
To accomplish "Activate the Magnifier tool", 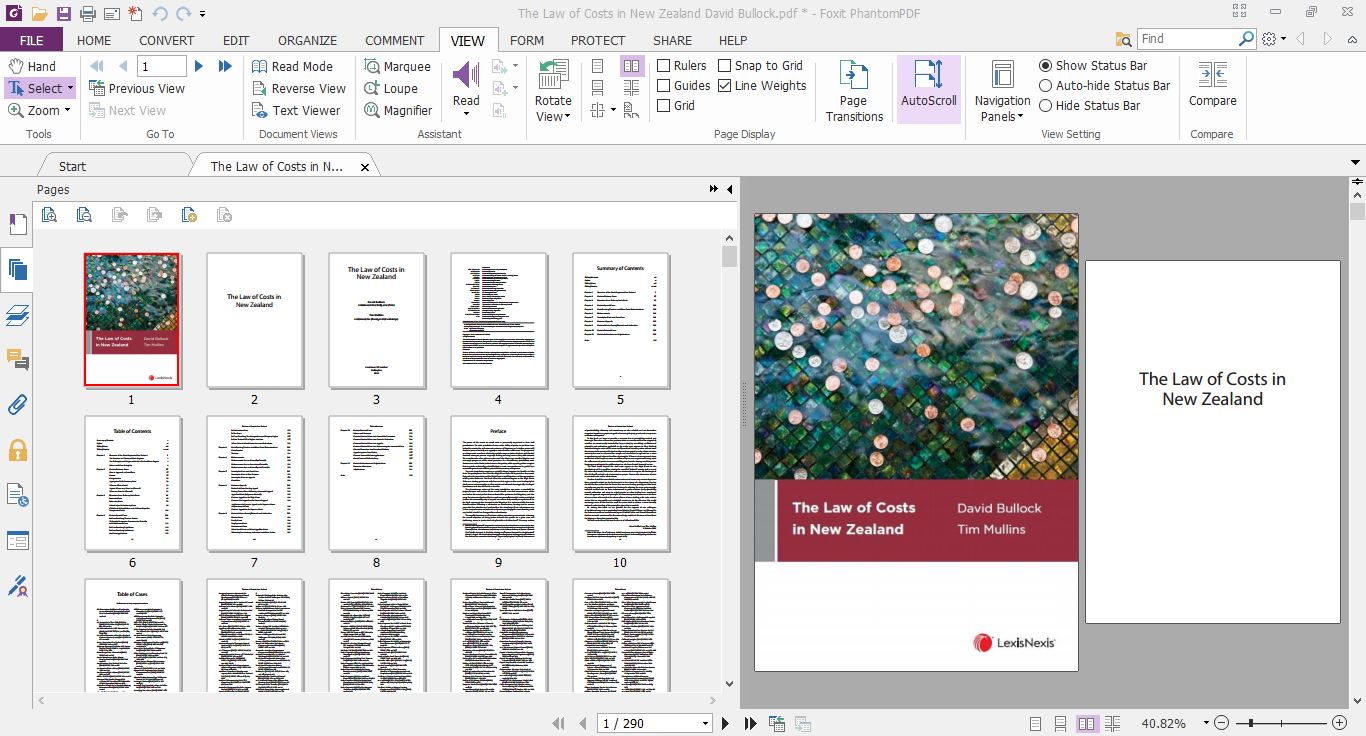I will point(398,110).
